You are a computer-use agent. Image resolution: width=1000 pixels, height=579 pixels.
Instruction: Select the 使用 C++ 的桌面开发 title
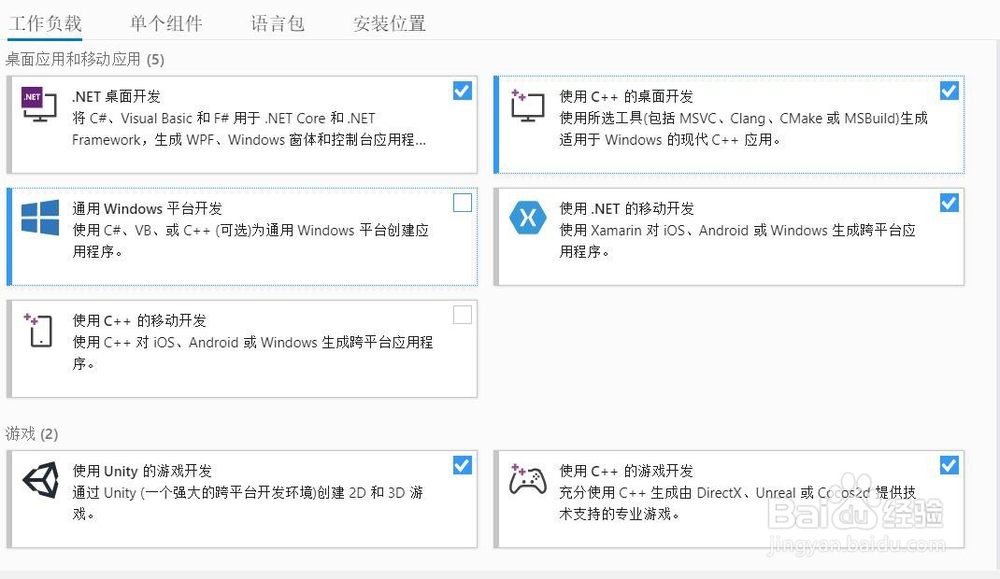[626, 97]
